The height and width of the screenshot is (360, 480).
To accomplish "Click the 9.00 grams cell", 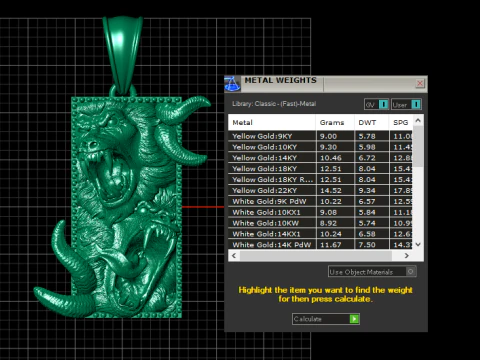I will [x=335, y=136].
